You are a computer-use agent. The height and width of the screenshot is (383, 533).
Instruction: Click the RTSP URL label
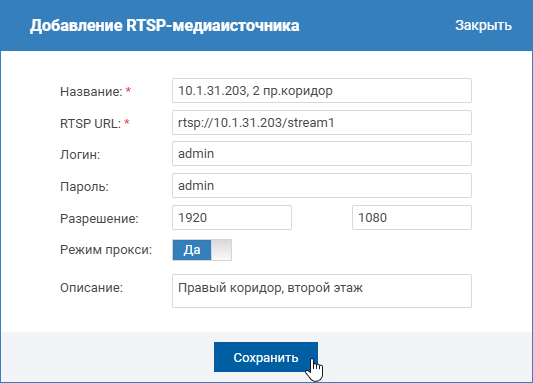coord(90,123)
